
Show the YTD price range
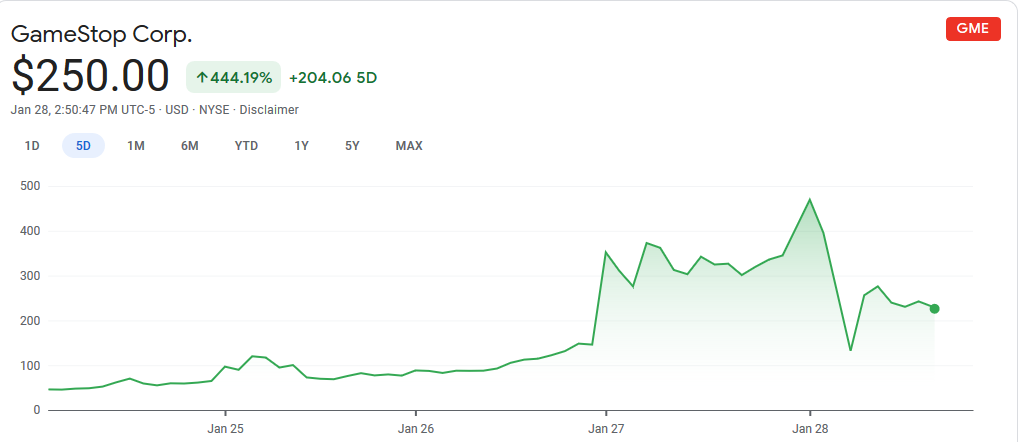[246, 146]
